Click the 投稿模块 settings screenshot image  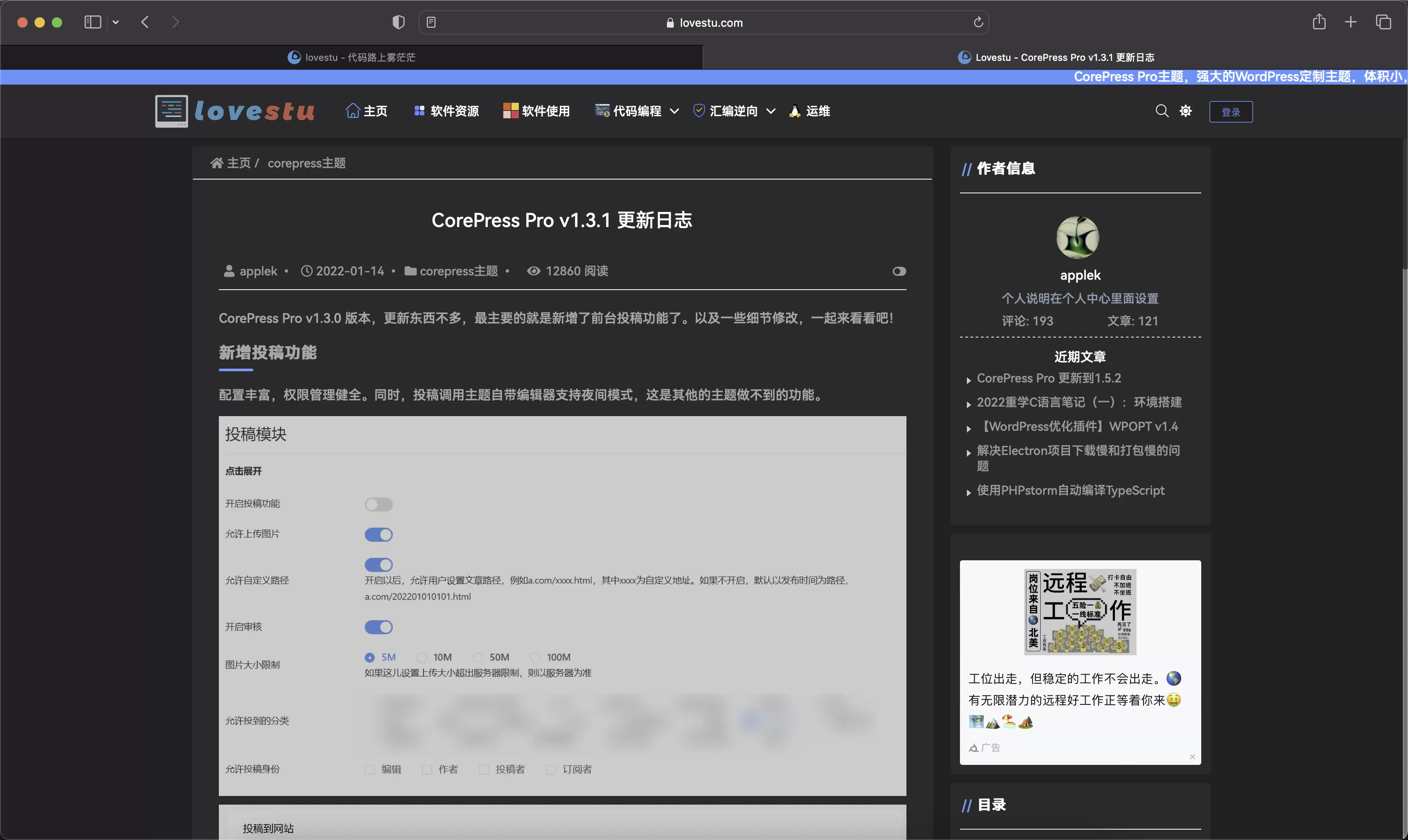click(562, 606)
